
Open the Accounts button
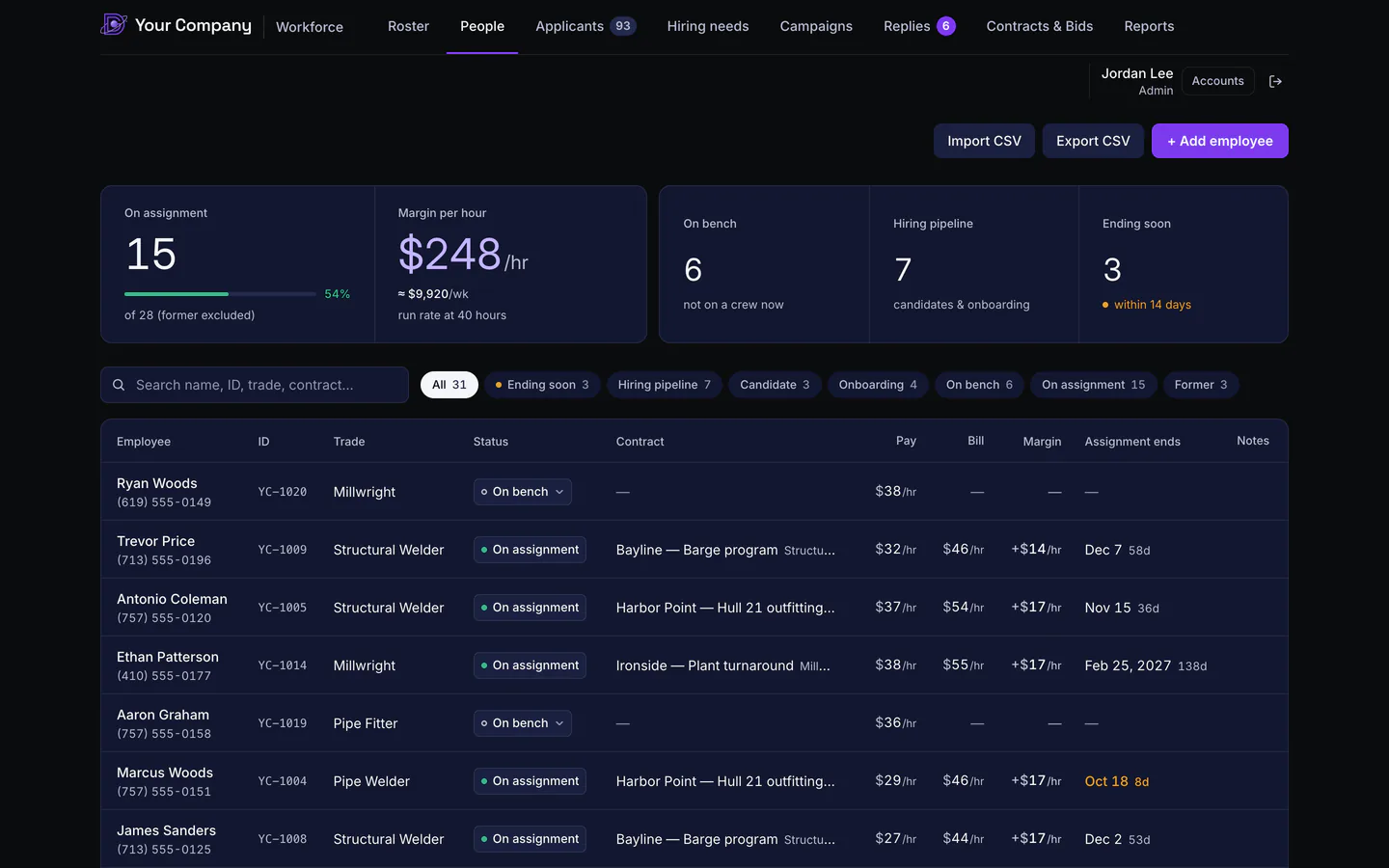1217,81
